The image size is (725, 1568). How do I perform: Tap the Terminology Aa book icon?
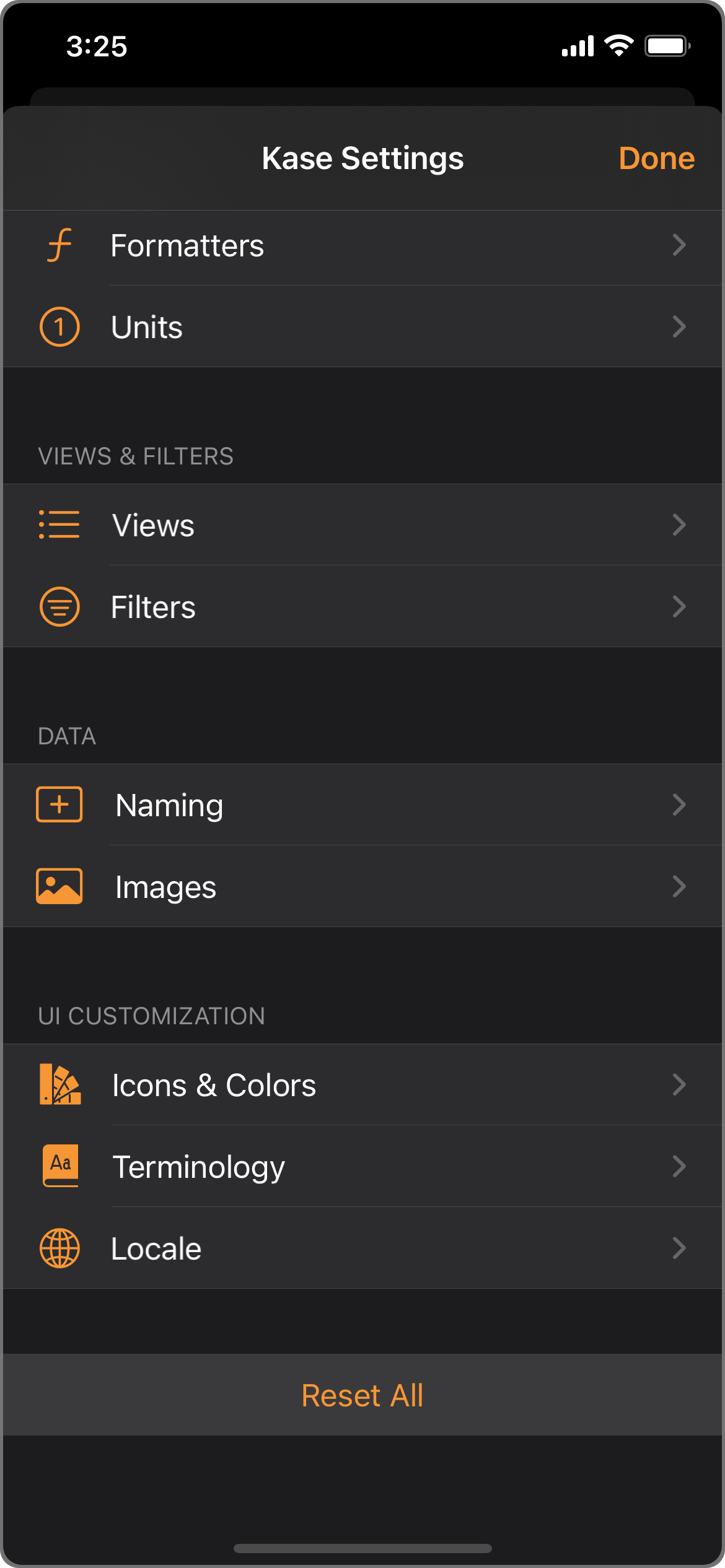click(60, 1165)
